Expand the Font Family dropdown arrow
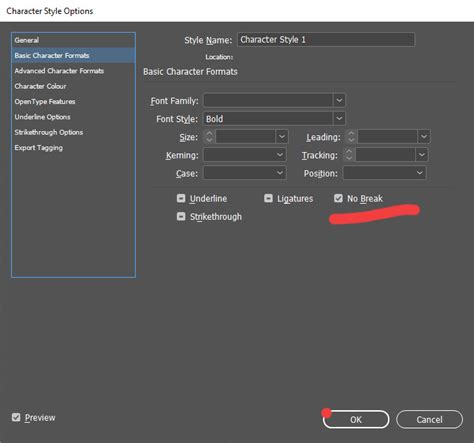Viewport: 474px width, 443px height. pos(339,100)
